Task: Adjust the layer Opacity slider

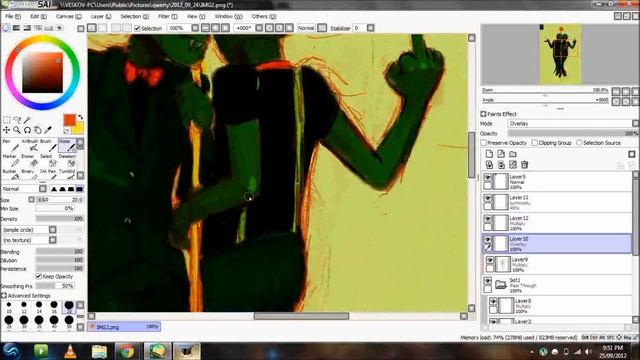Action: pos(573,133)
